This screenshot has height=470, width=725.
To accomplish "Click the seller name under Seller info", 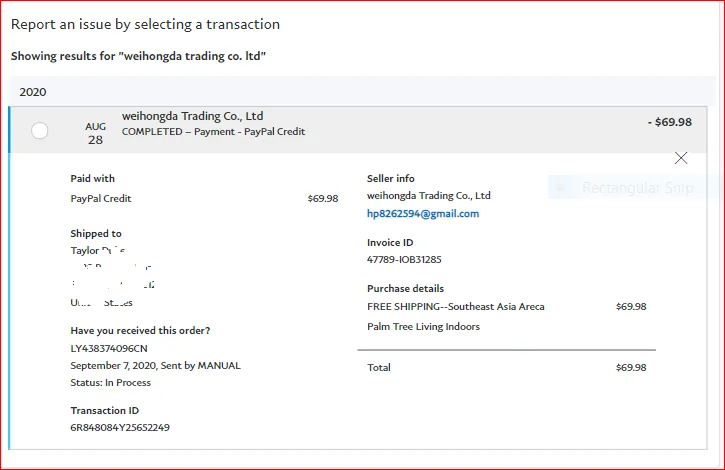I will pyautogui.click(x=429, y=196).
